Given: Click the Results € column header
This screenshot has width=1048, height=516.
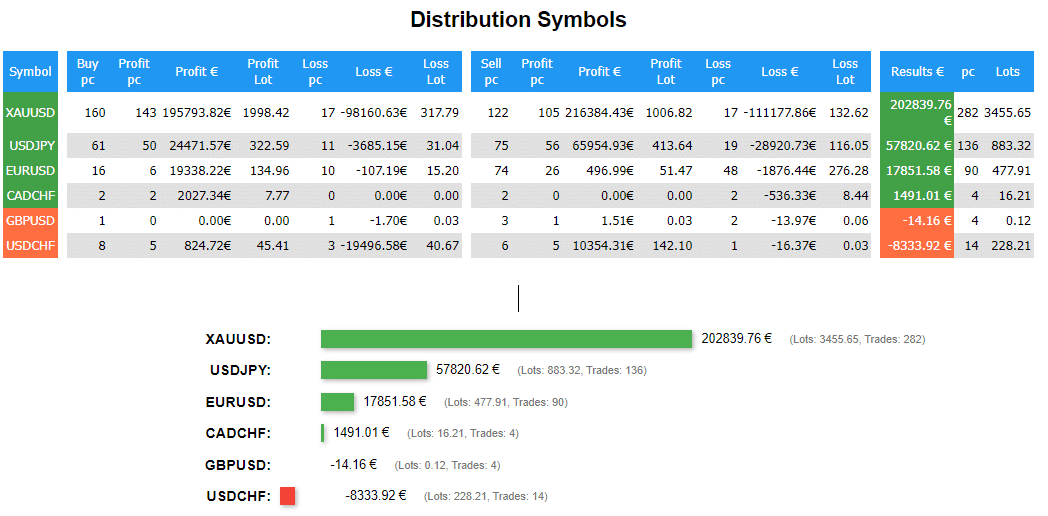Looking at the screenshot, I should (917, 72).
